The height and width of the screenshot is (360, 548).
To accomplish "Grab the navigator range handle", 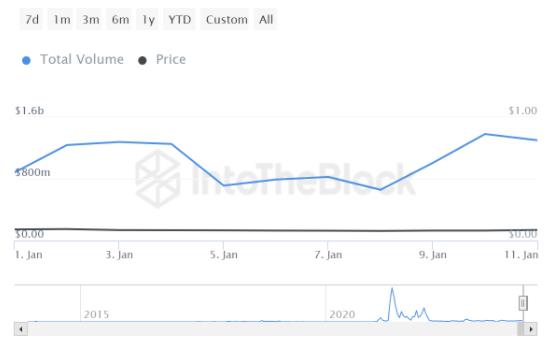I will pos(523,303).
